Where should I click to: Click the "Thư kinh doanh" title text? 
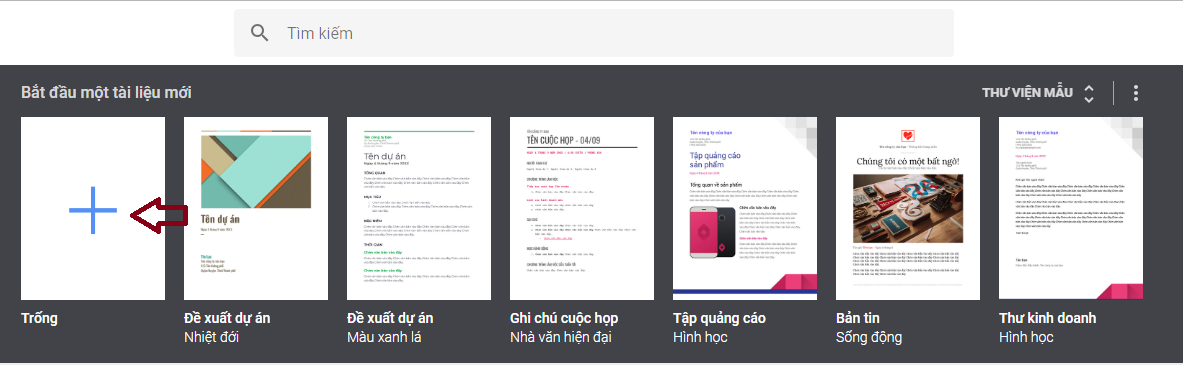[x=1047, y=318]
